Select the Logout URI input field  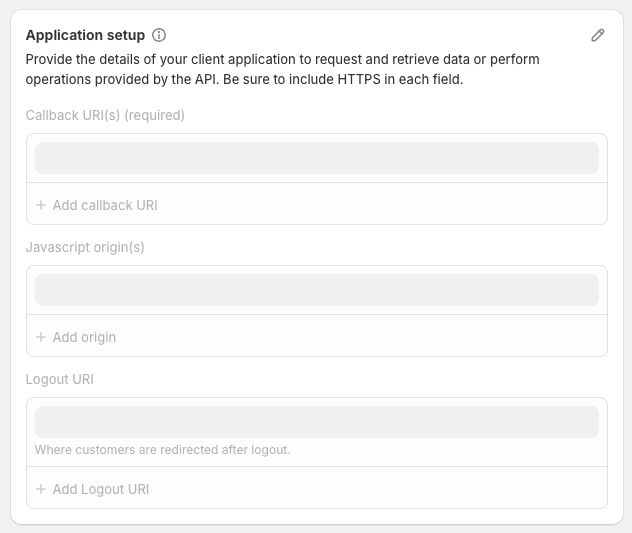[x=316, y=421]
